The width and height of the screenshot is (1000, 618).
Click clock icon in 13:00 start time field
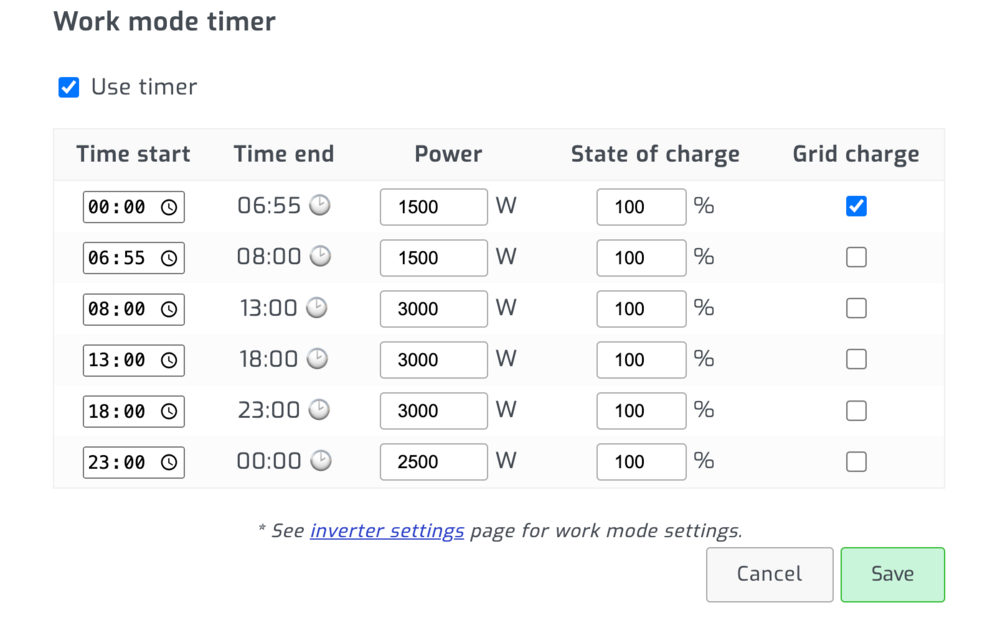169,360
